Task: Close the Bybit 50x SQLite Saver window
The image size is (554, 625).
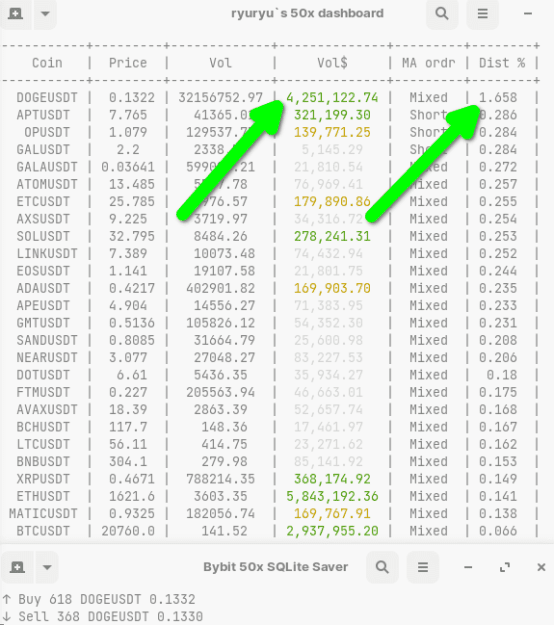Action: [541, 567]
